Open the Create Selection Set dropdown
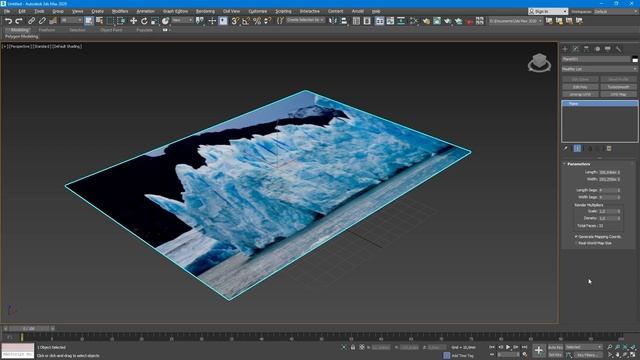This screenshot has width=640, height=360. click(305, 20)
